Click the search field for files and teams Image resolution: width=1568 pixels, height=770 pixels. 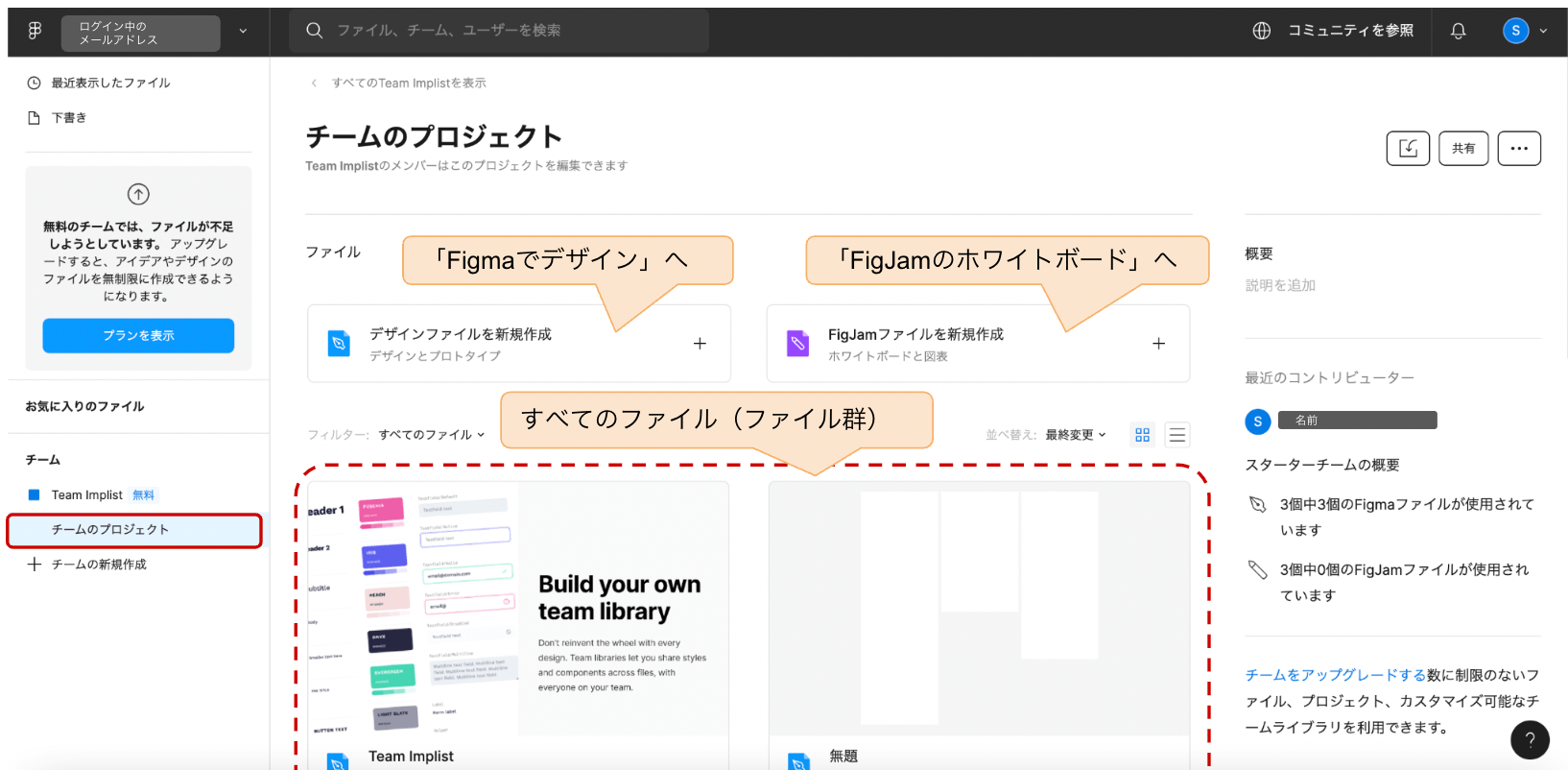coord(499,31)
